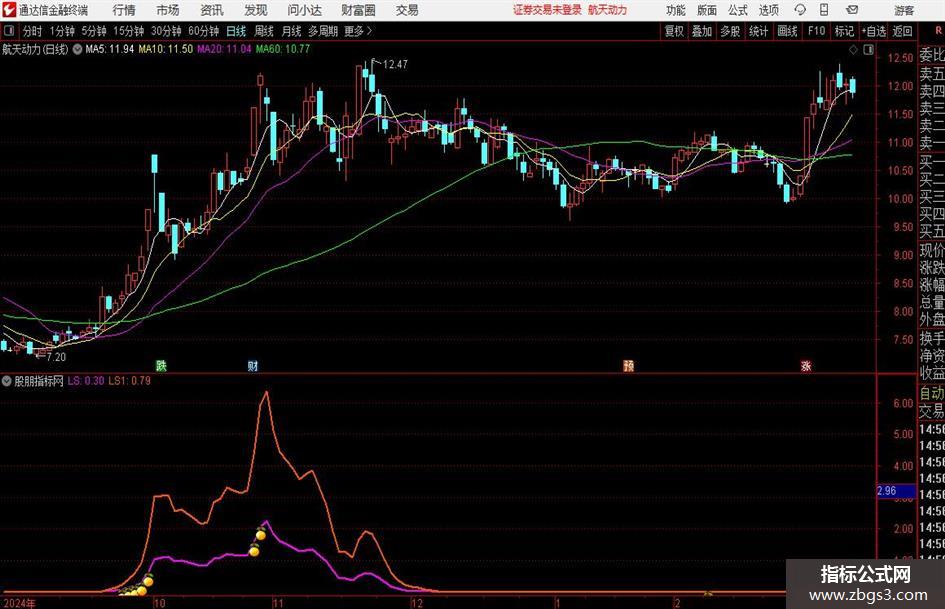Screen dimensions: 945x609
Task: Click the 通达信 red app logo
Action: 9,10
